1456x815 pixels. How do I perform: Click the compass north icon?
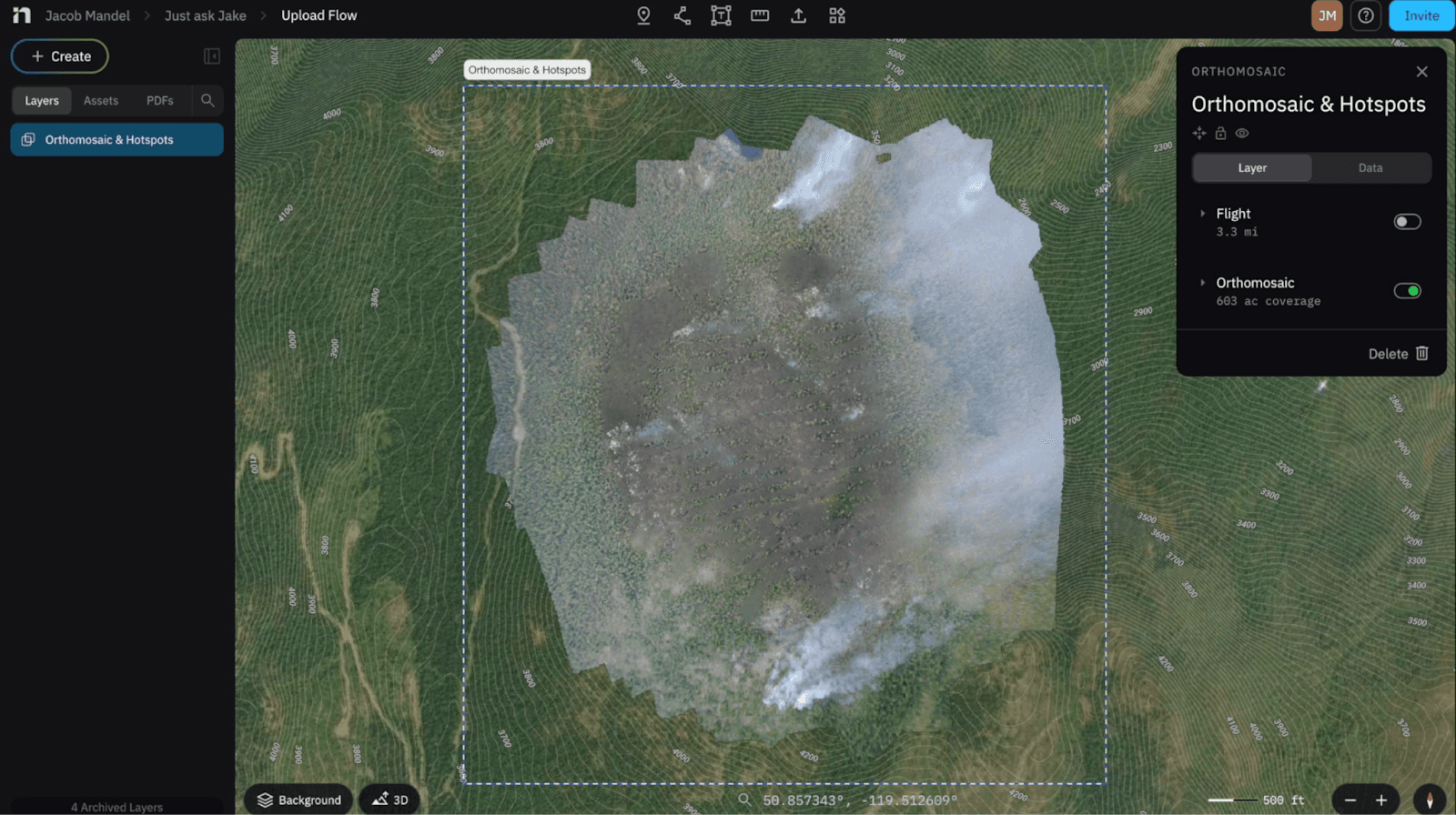click(1430, 800)
